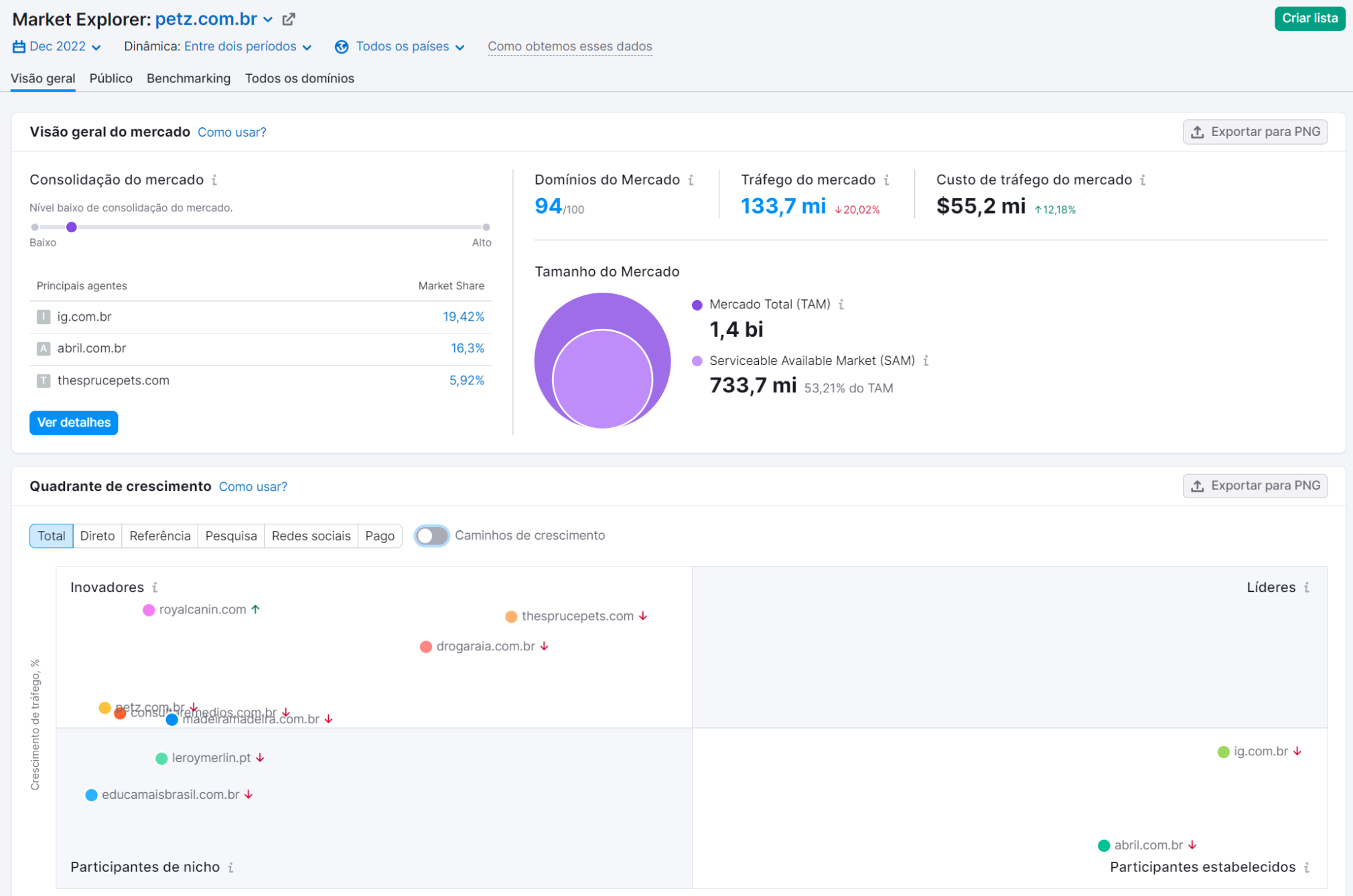
Task: Click the thesprucepets.com favicon in the table
Action: (44, 381)
